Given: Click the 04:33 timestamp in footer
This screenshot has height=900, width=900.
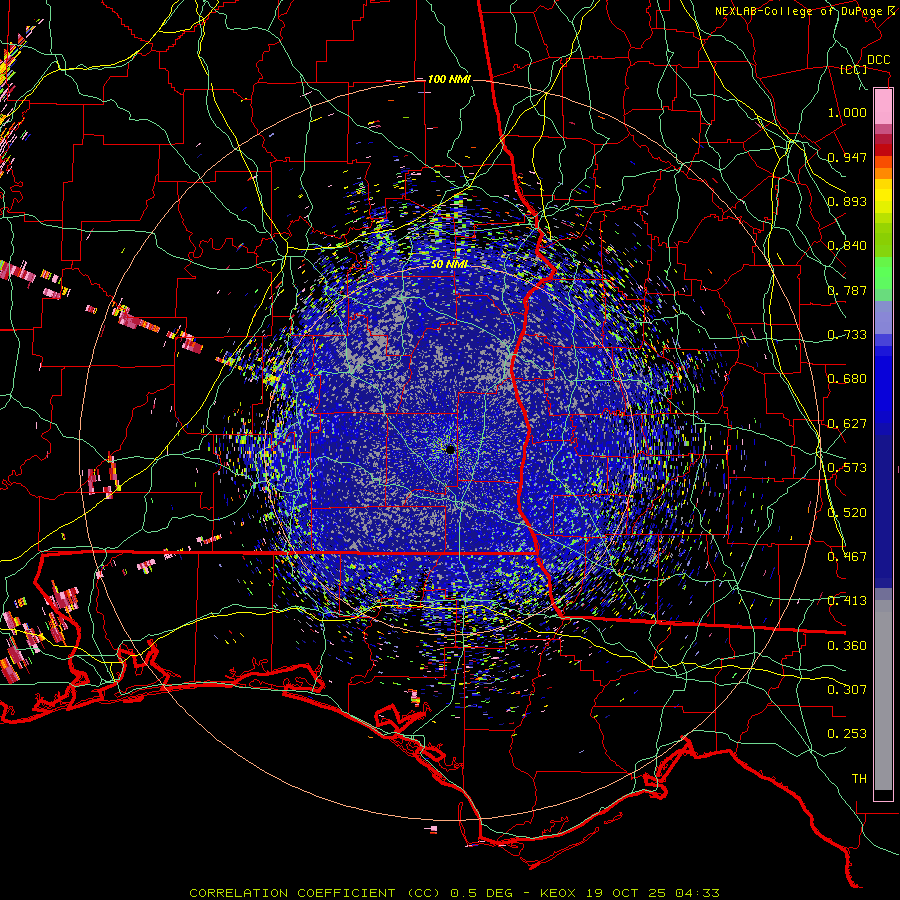Looking at the screenshot, I should coord(697,893).
